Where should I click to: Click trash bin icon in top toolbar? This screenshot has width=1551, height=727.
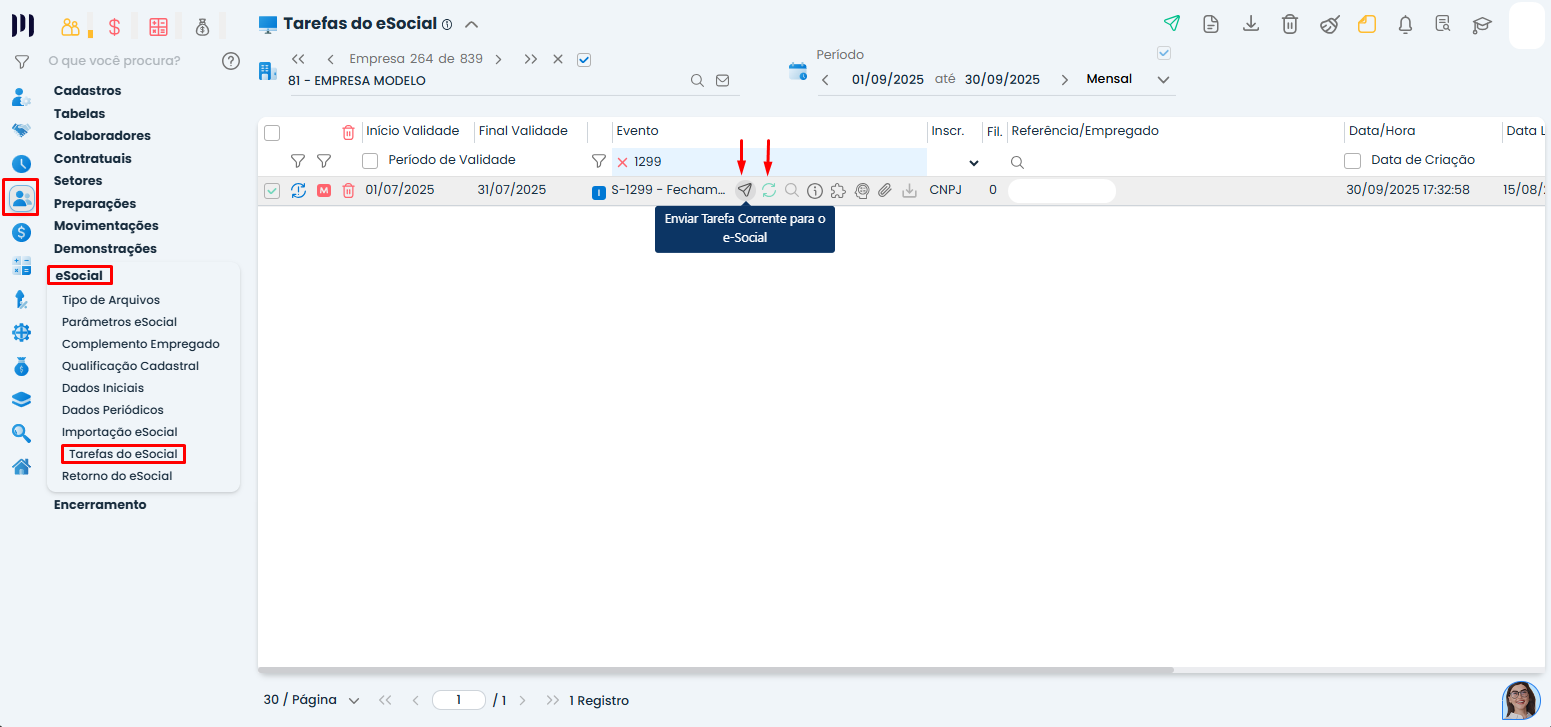coord(1290,24)
